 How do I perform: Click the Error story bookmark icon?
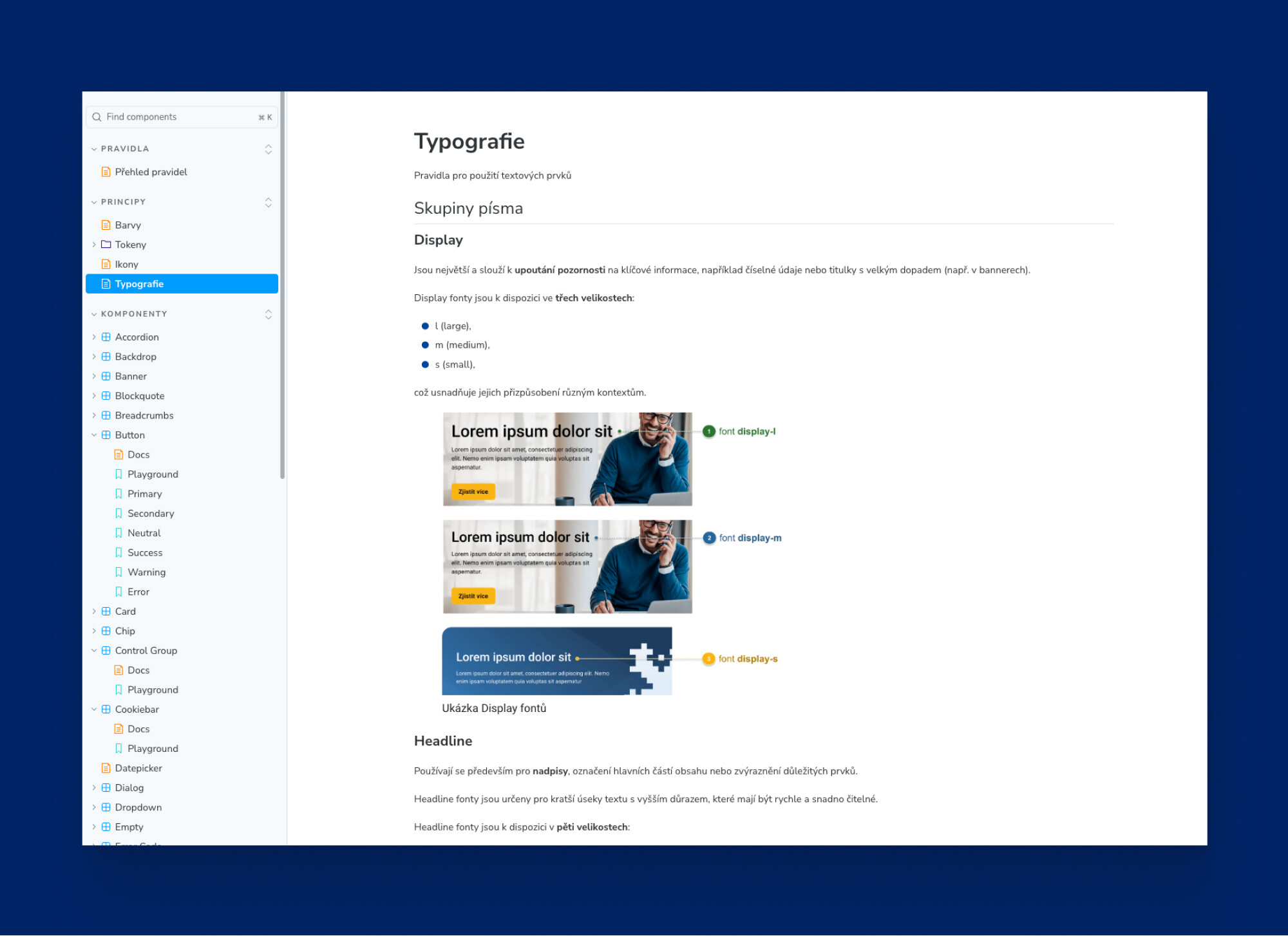tap(118, 592)
